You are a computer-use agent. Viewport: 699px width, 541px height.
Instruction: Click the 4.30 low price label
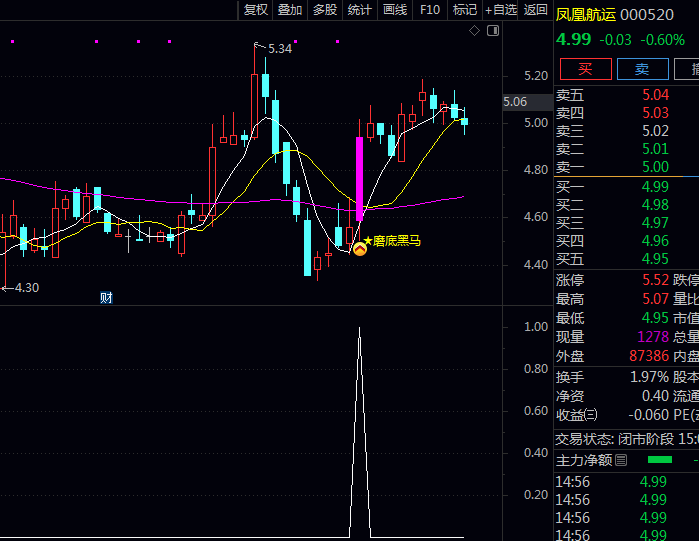[27, 288]
